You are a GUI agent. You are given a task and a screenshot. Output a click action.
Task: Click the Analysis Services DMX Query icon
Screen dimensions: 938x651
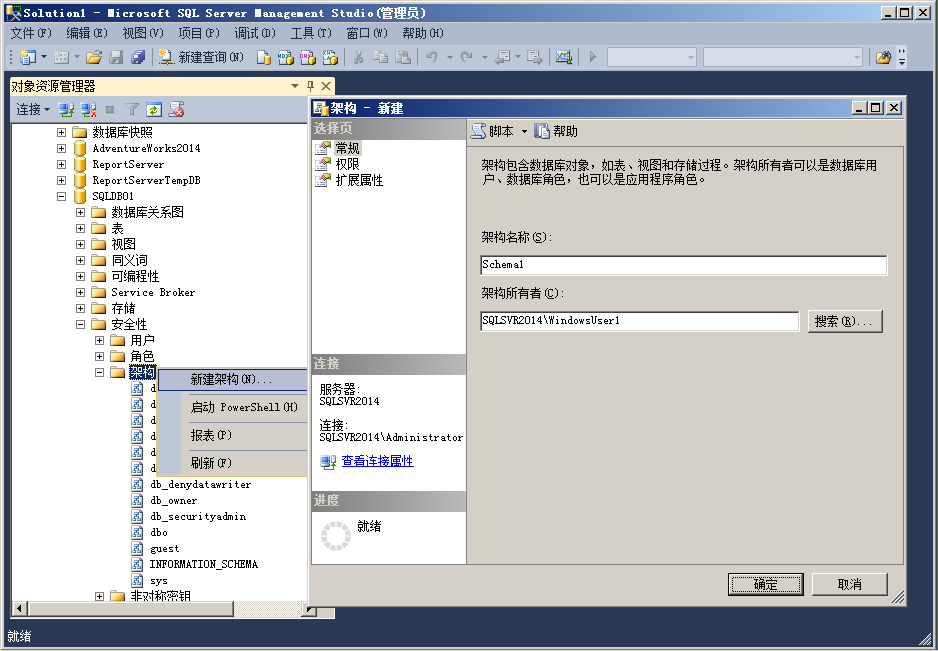pos(307,57)
